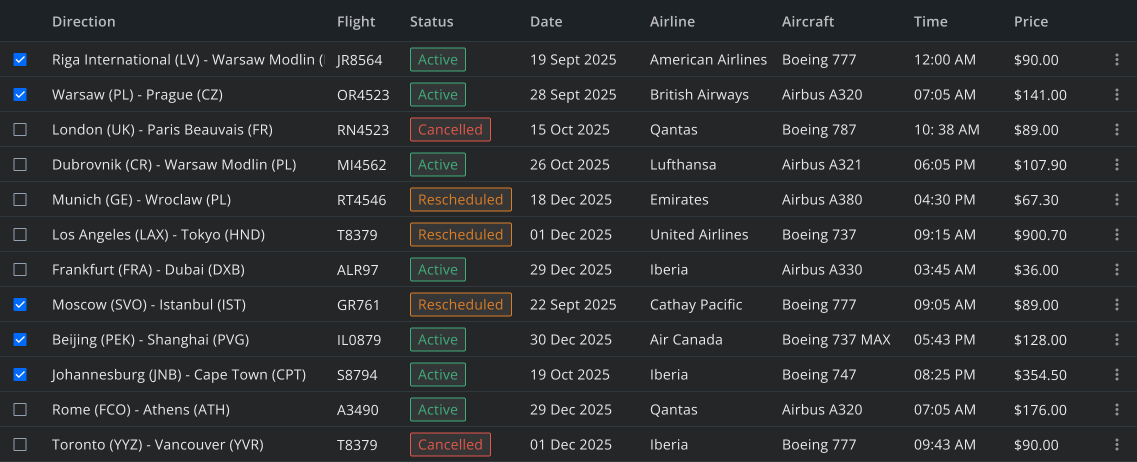Image resolution: width=1137 pixels, height=462 pixels.
Task: Open more options for London - Paris Beauvais row
Action: coord(1117,130)
